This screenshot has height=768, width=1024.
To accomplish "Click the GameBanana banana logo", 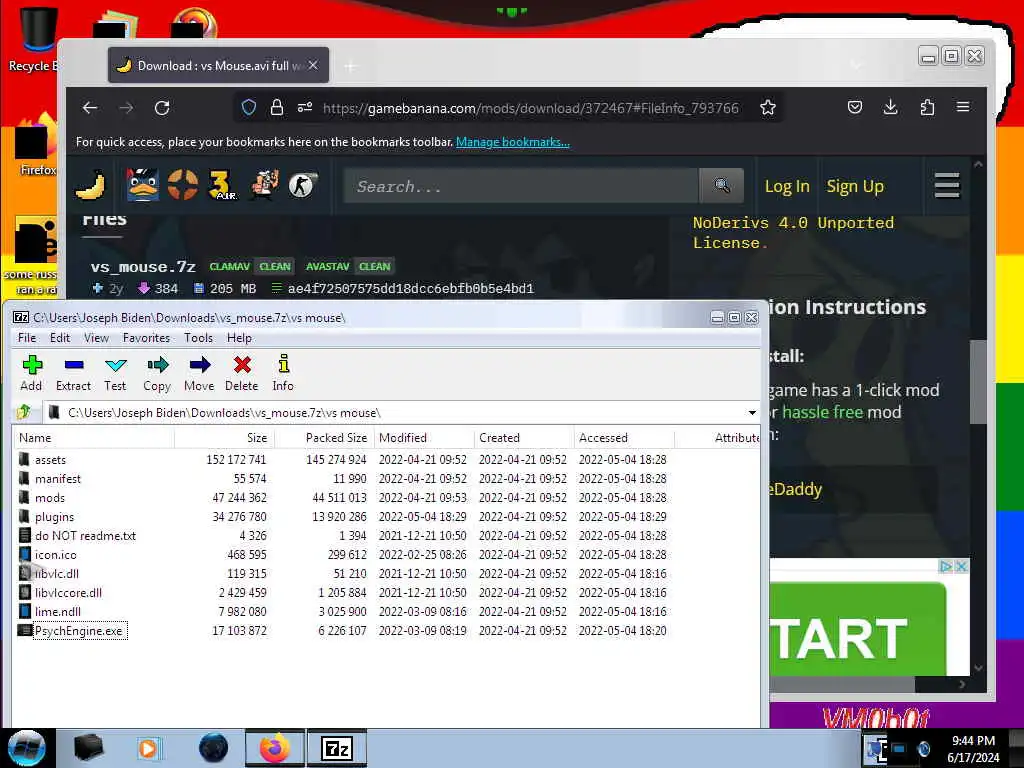I will 91,185.
